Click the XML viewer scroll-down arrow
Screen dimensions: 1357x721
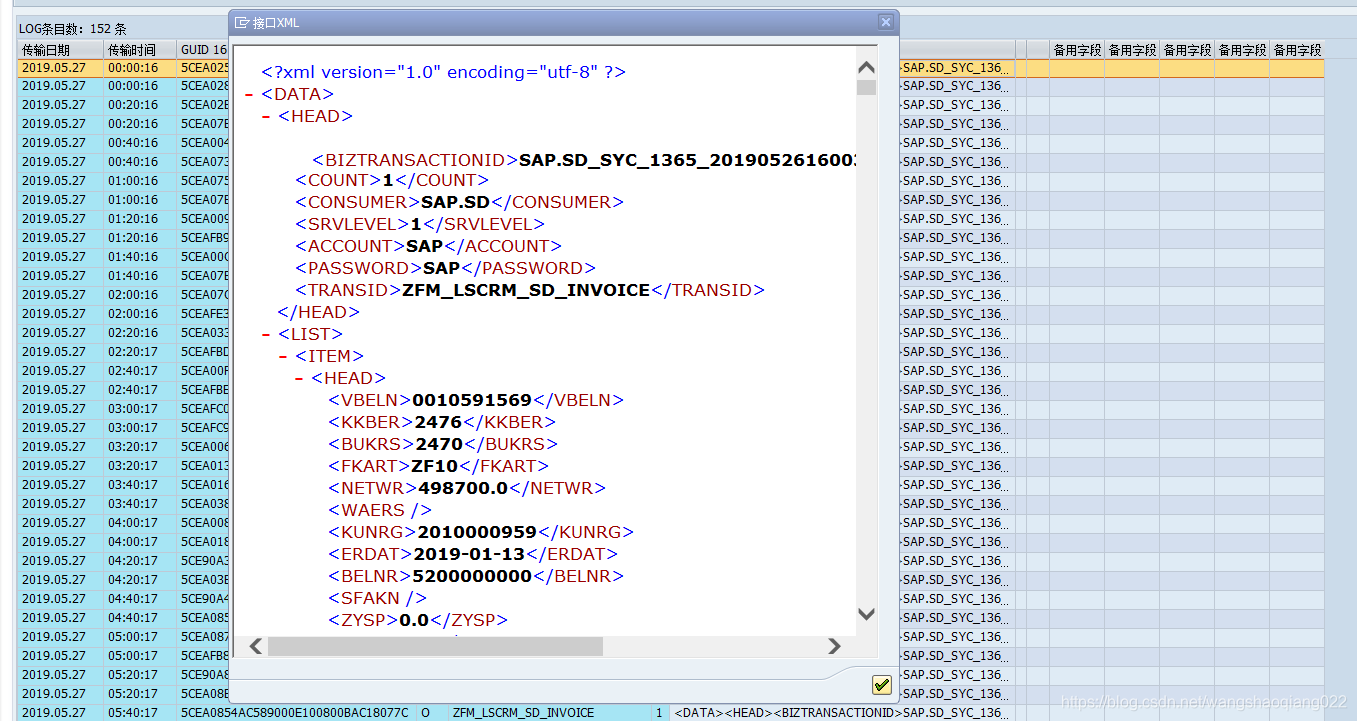tap(866, 614)
